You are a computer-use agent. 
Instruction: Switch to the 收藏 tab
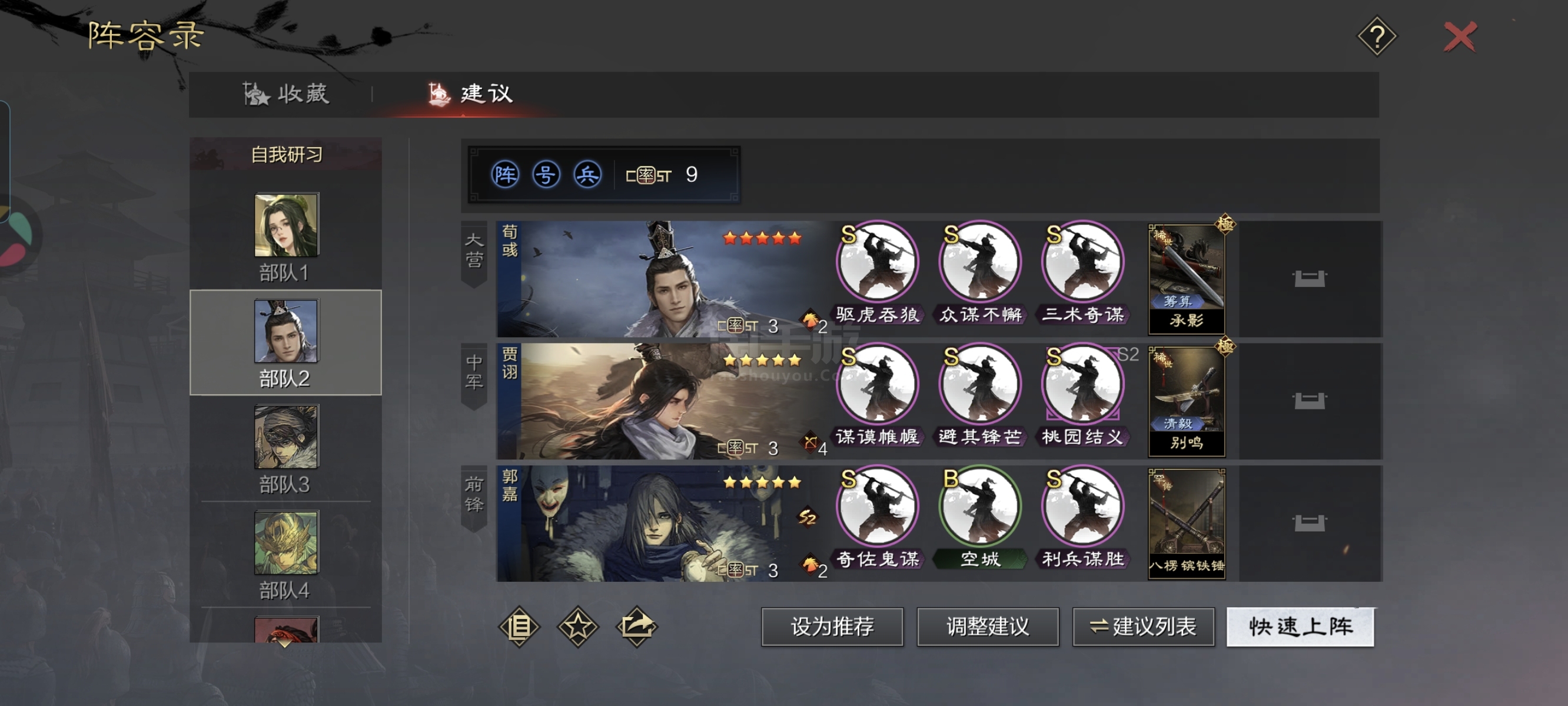click(285, 94)
